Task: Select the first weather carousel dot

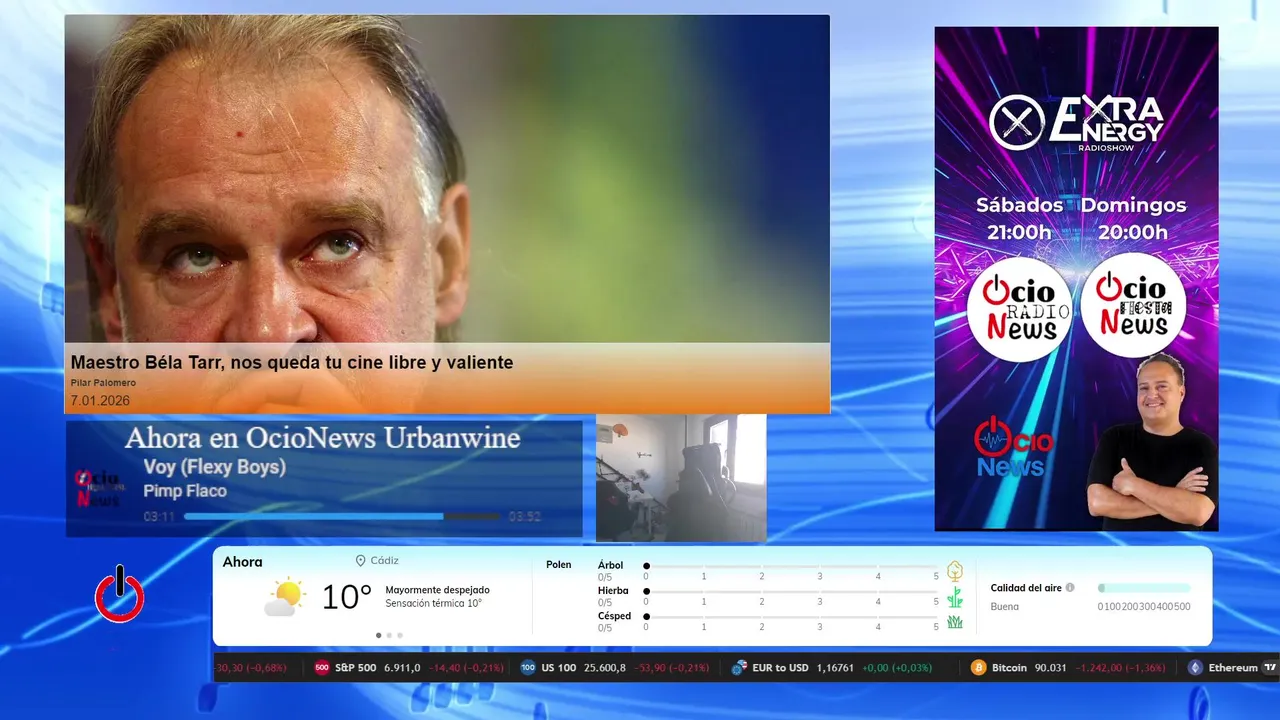Action: click(x=378, y=635)
